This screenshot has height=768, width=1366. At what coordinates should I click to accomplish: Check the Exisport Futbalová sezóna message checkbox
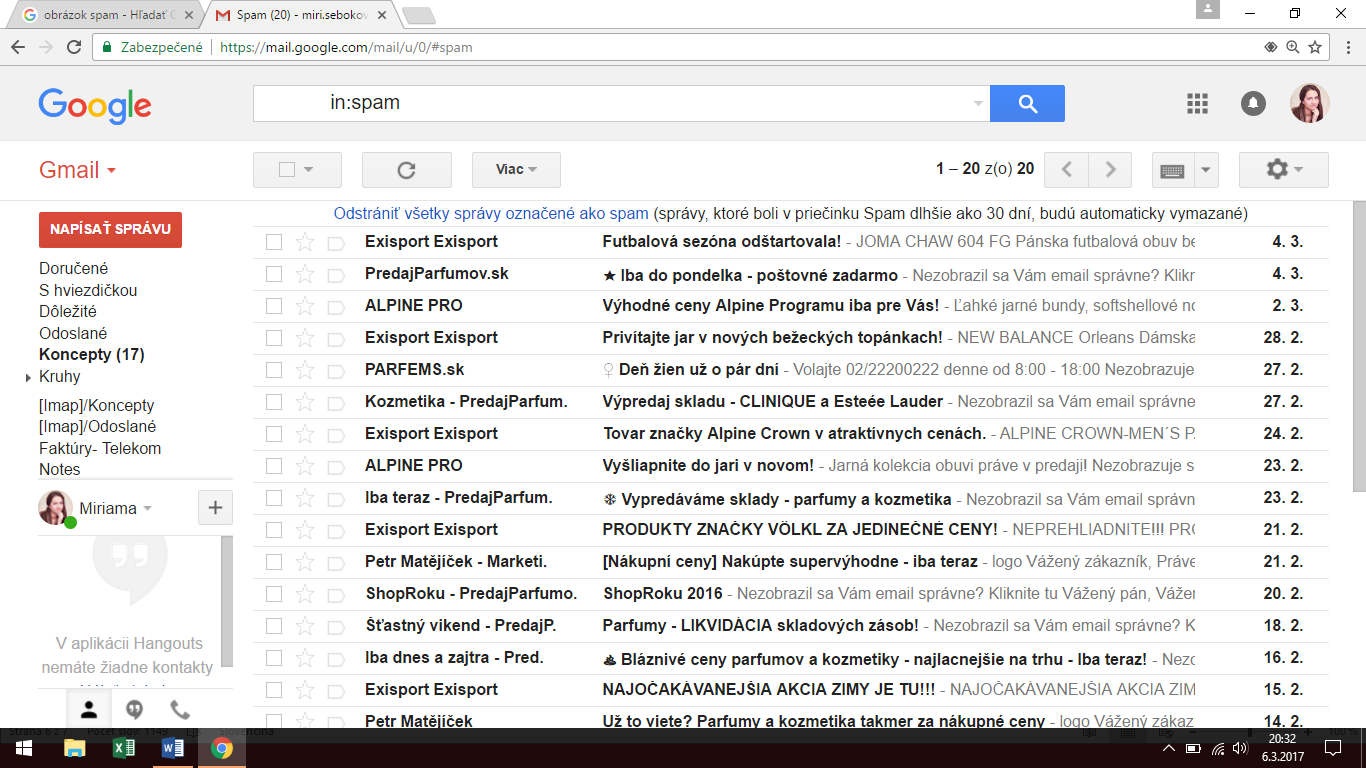coord(274,242)
